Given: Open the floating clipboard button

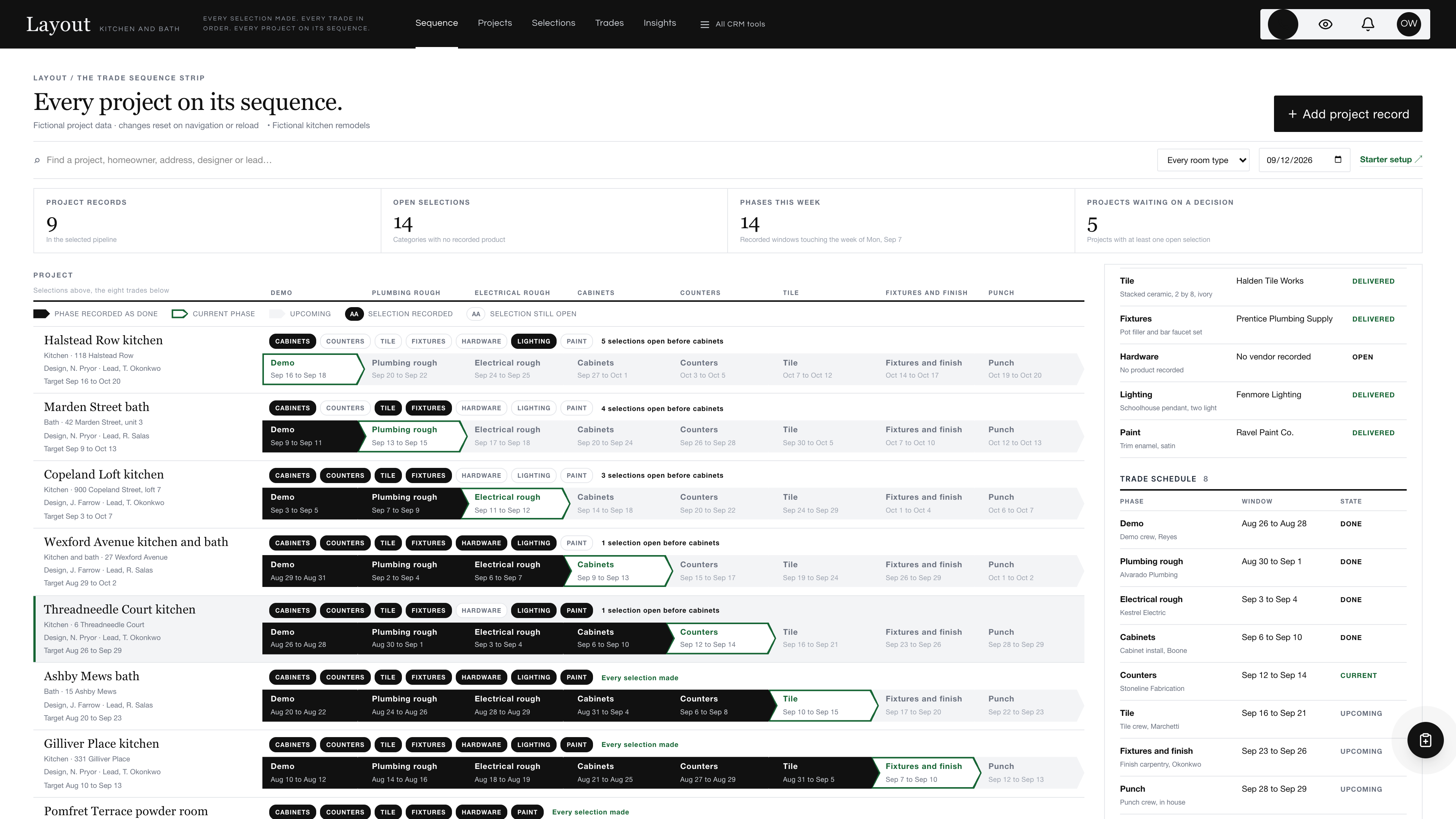Looking at the screenshot, I should coord(1426,740).
